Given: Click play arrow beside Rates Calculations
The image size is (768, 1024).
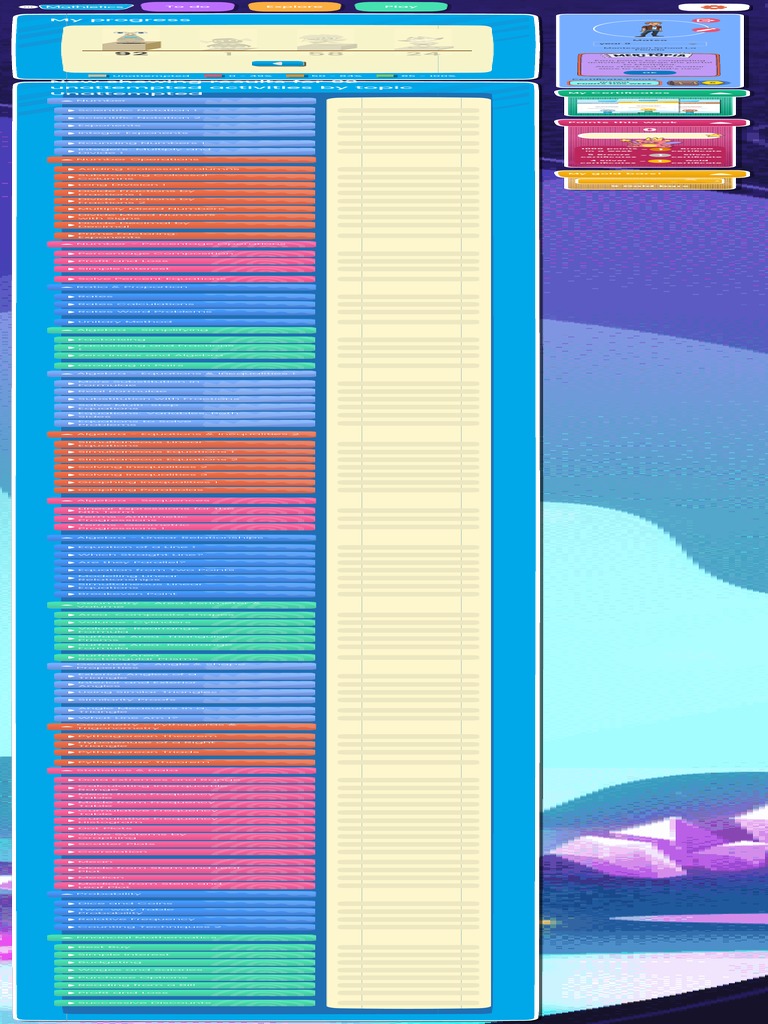Looking at the screenshot, I should click(71, 304).
